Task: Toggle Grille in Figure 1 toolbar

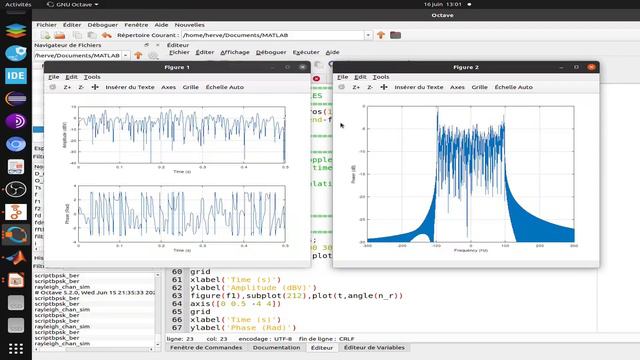Action: [191, 87]
